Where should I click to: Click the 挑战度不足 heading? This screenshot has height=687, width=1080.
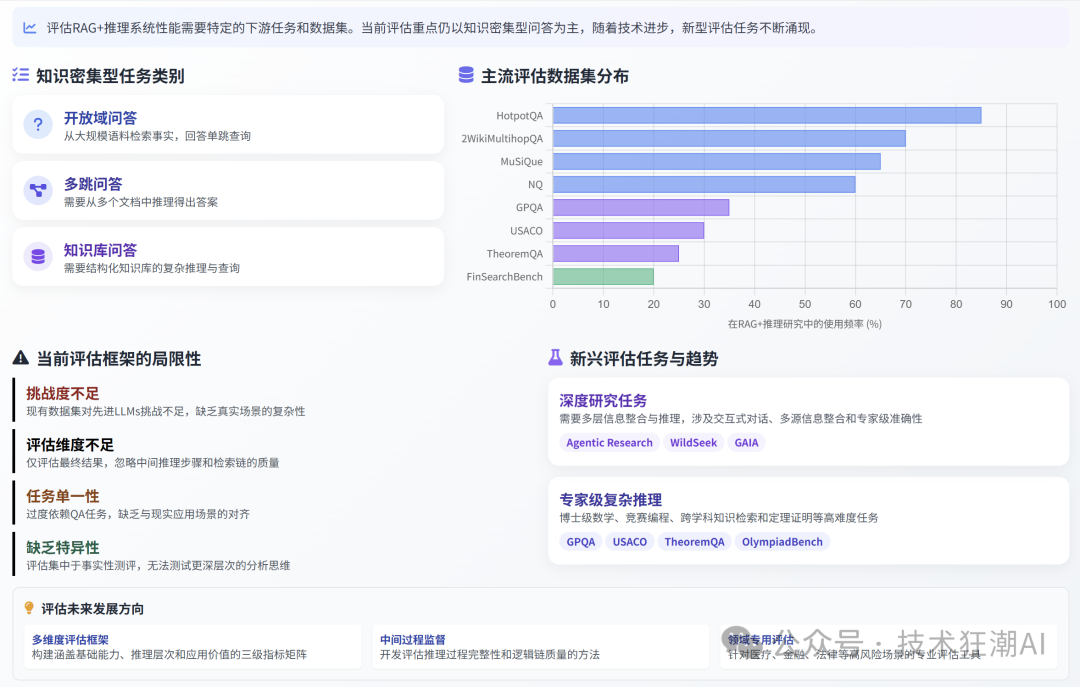pos(63,393)
